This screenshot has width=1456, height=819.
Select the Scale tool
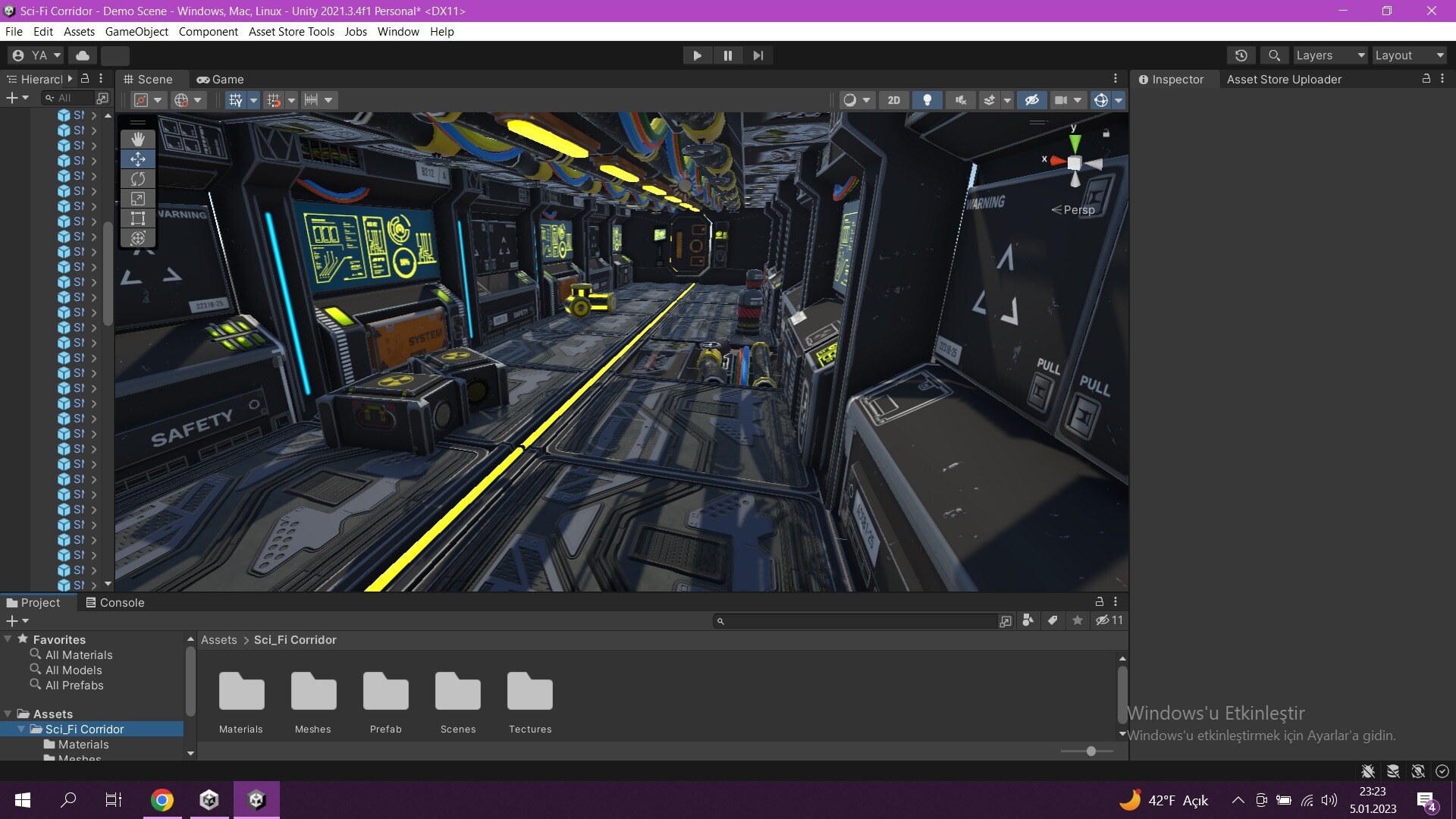(x=138, y=199)
